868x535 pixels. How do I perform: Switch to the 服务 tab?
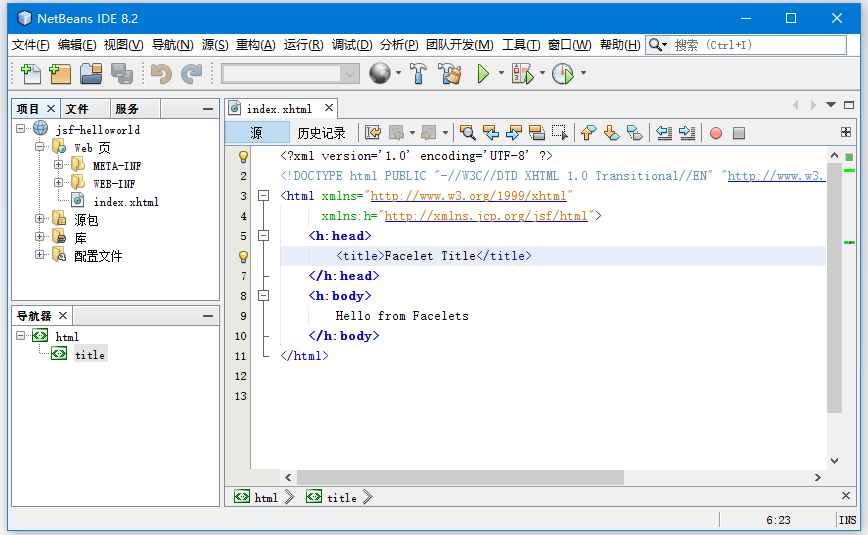click(x=127, y=109)
